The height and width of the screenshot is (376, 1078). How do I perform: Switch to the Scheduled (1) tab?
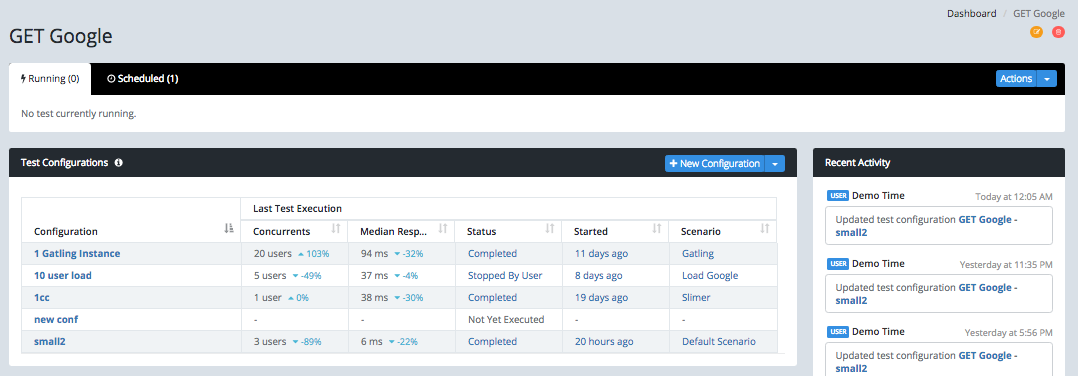pyautogui.click(x=143, y=79)
